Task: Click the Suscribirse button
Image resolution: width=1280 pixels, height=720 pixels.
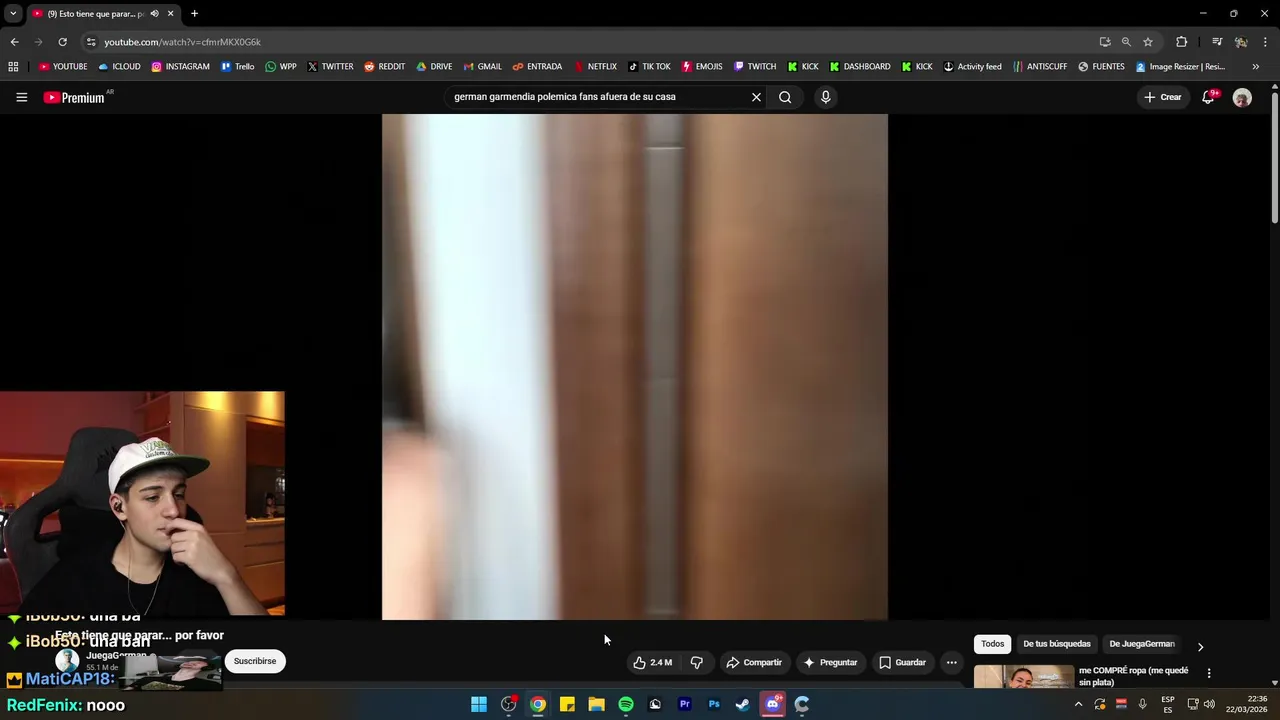Action: coord(255,661)
